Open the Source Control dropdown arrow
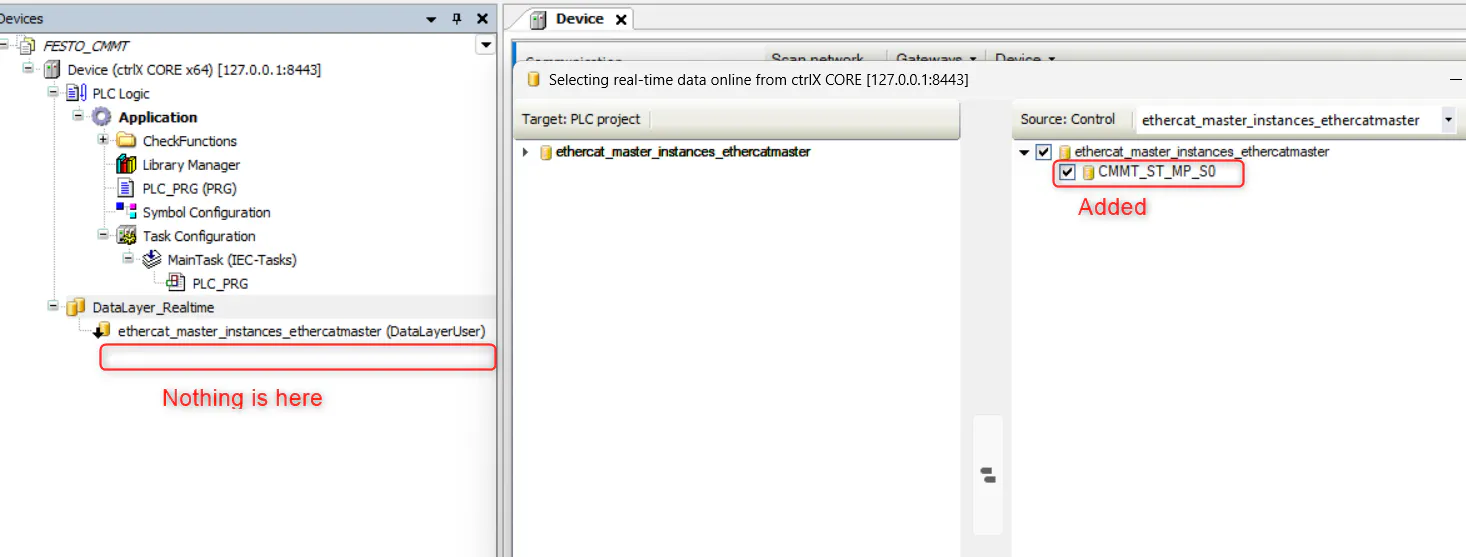This screenshot has width=1466, height=557. pos(1448,120)
